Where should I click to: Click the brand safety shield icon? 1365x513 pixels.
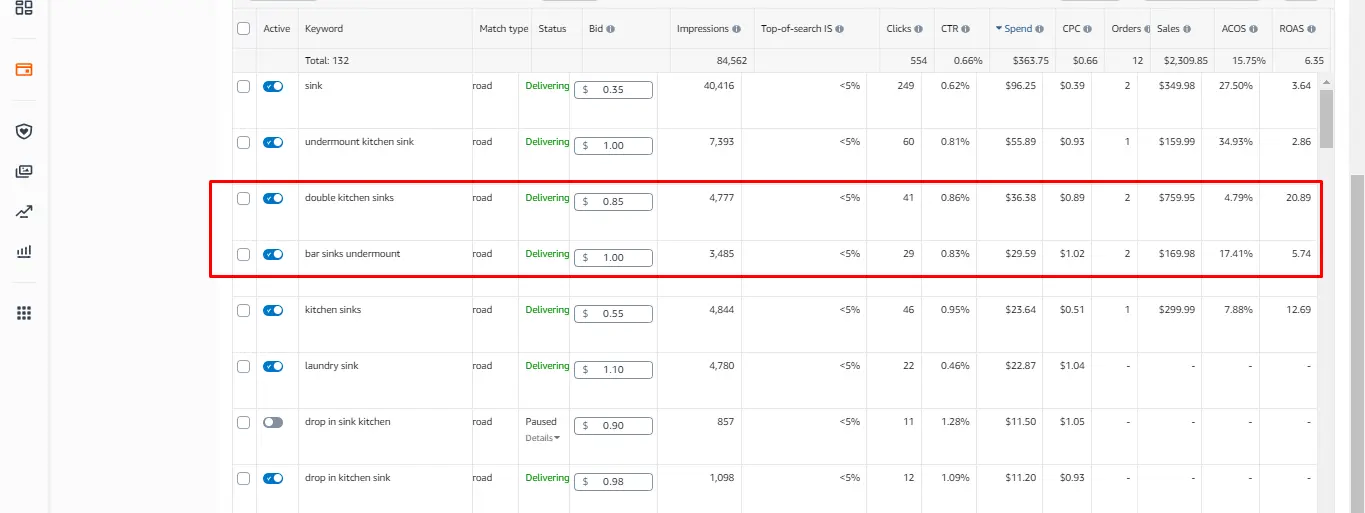click(x=24, y=131)
